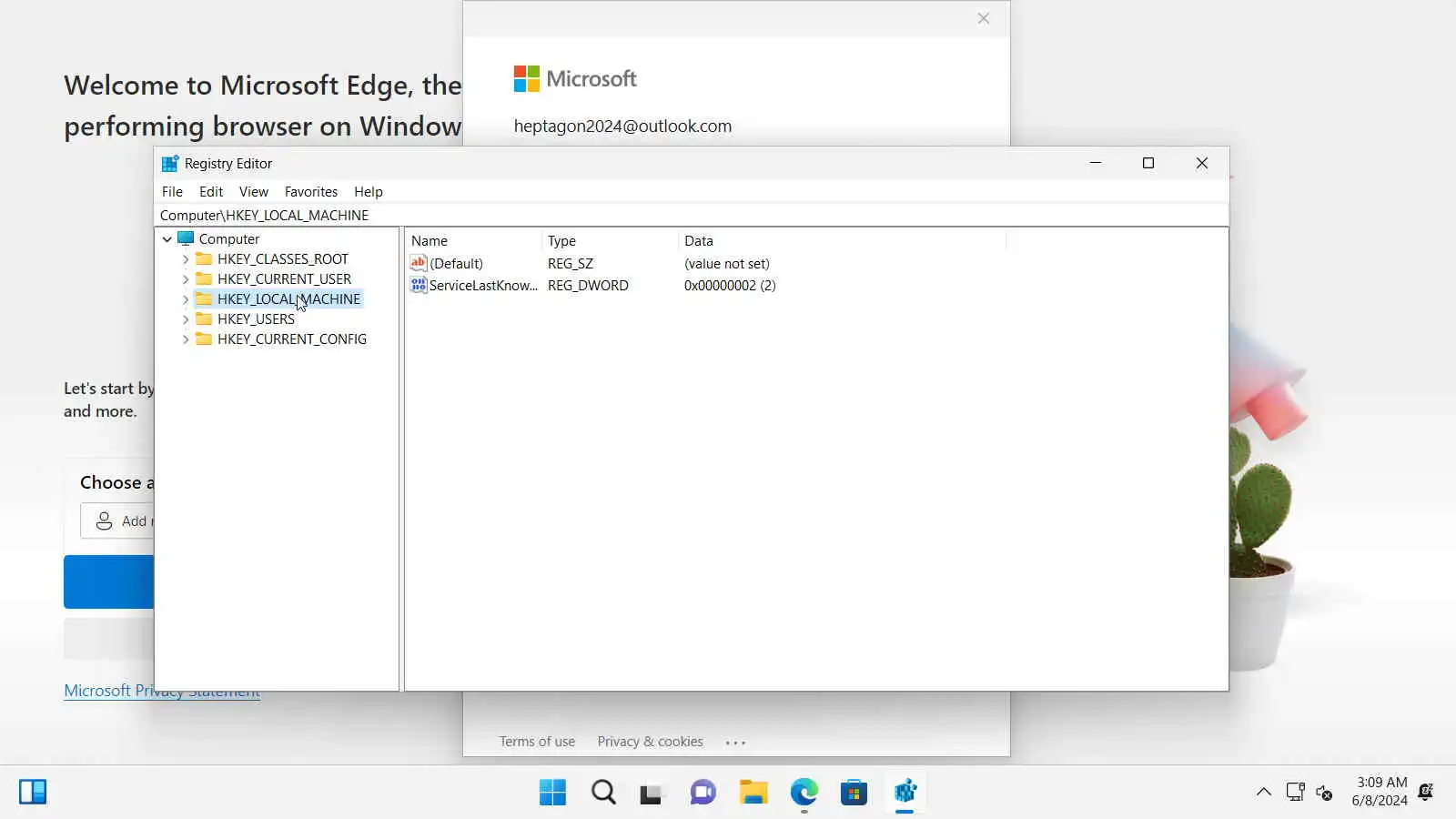Viewport: 1456px width, 819px height.
Task: Select HKEY_USERS in the tree
Action: click(x=256, y=319)
